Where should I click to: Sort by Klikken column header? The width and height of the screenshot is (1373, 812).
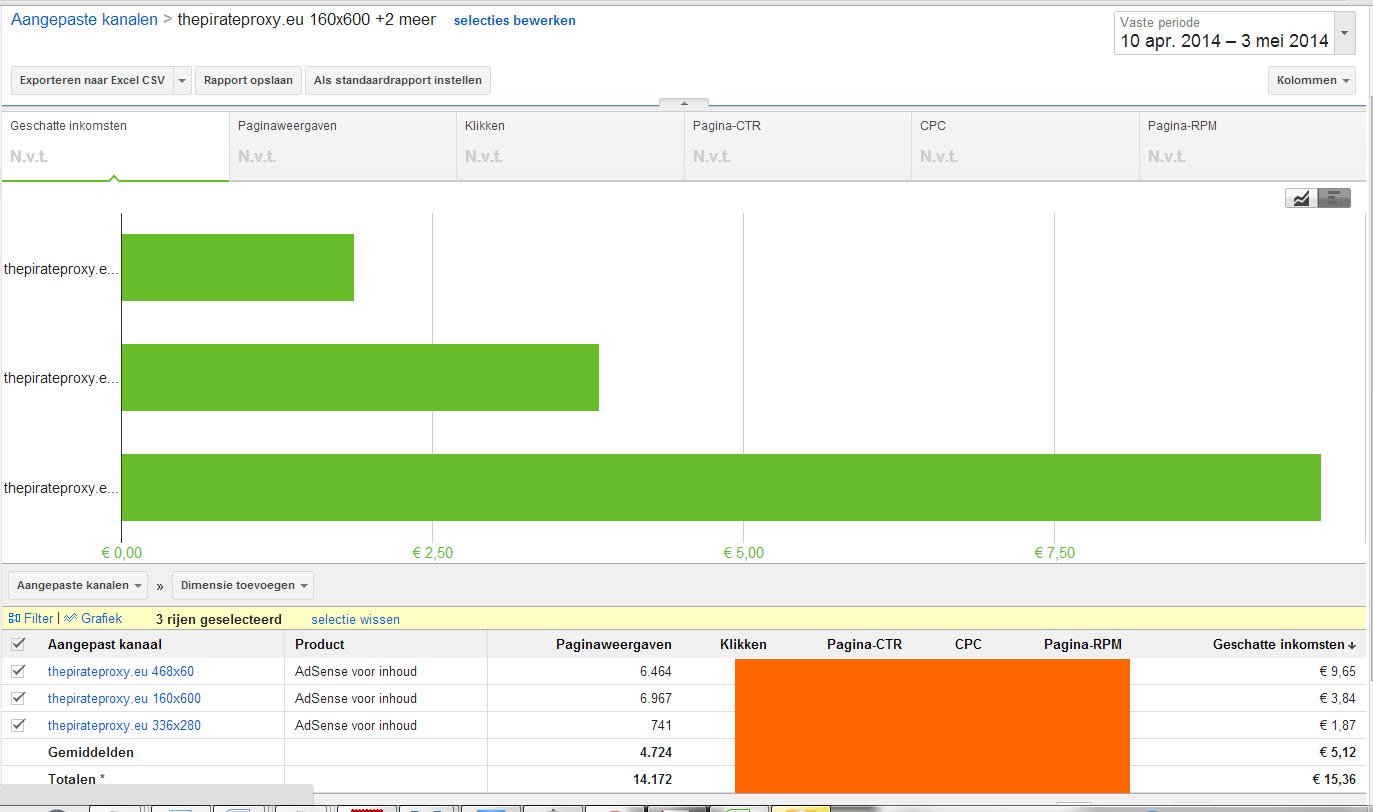coord(743,644)
